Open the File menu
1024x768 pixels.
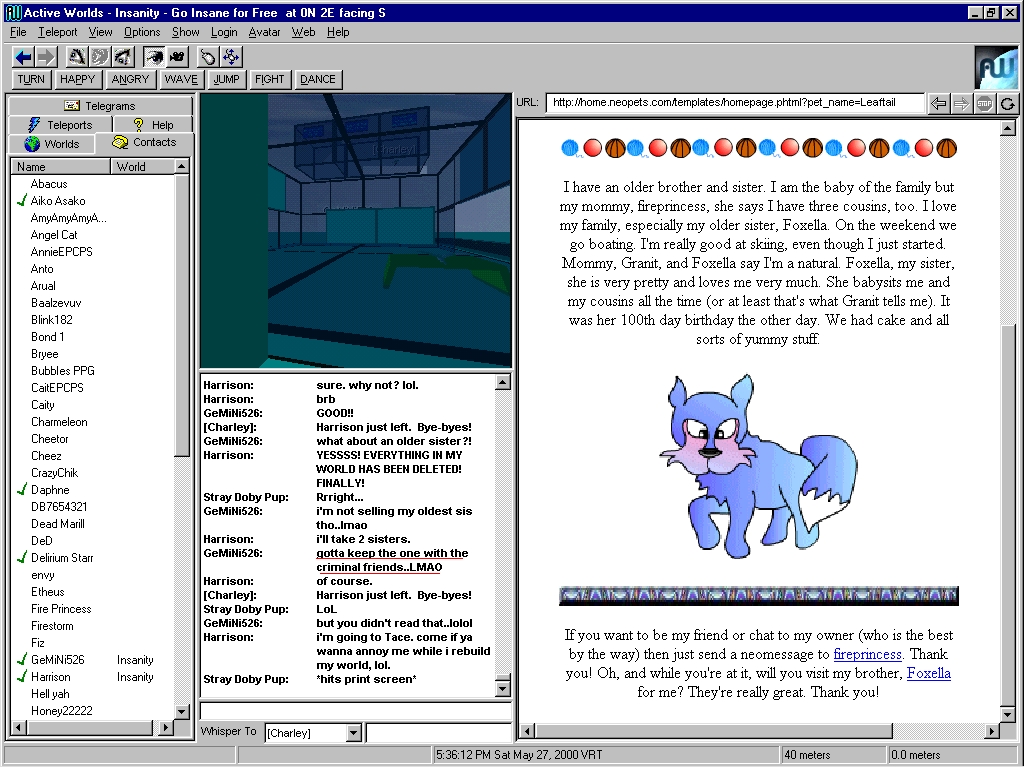tap(18, 32)
